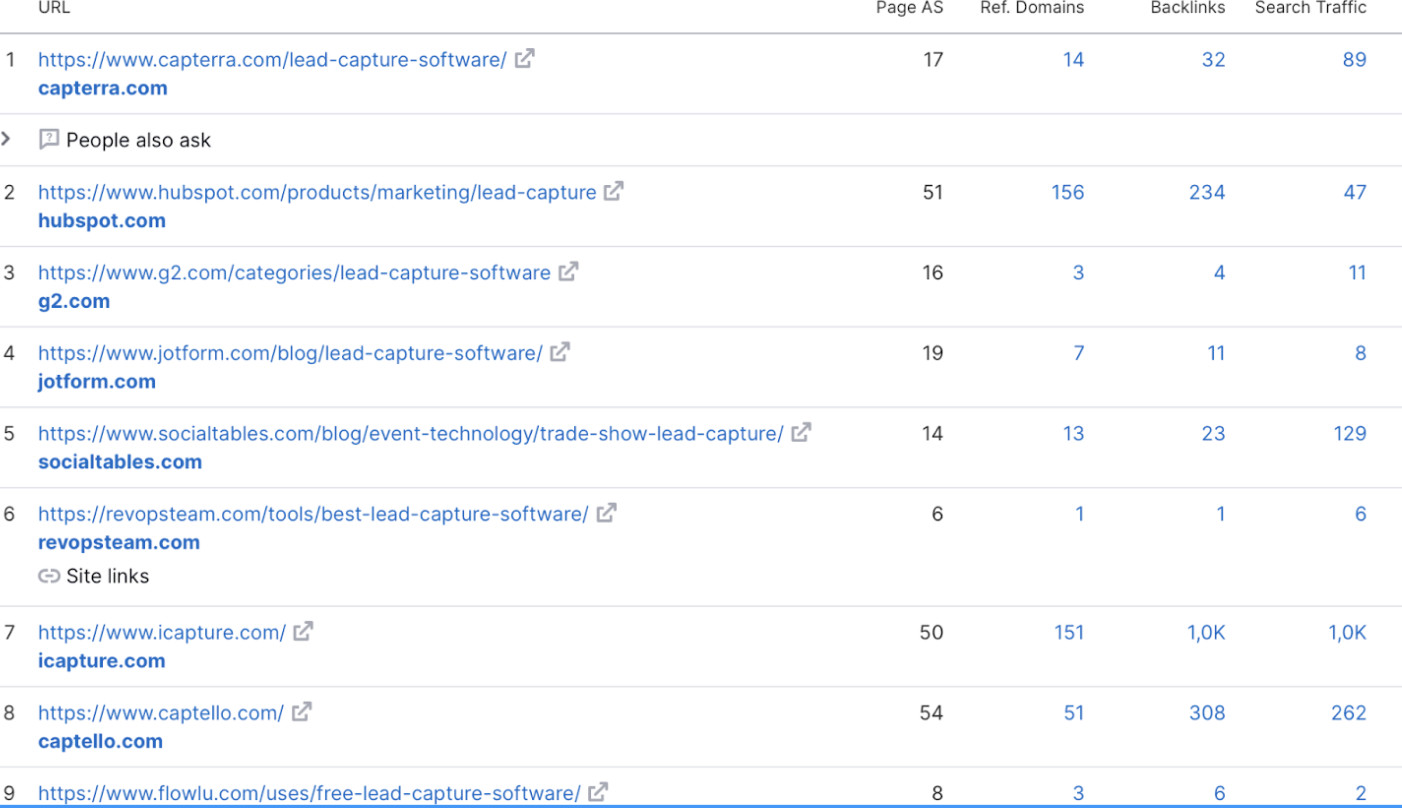Open external link icon for flowlu URL
Image resolution: width=1402 pixels, height=808 pixels.
598,793
